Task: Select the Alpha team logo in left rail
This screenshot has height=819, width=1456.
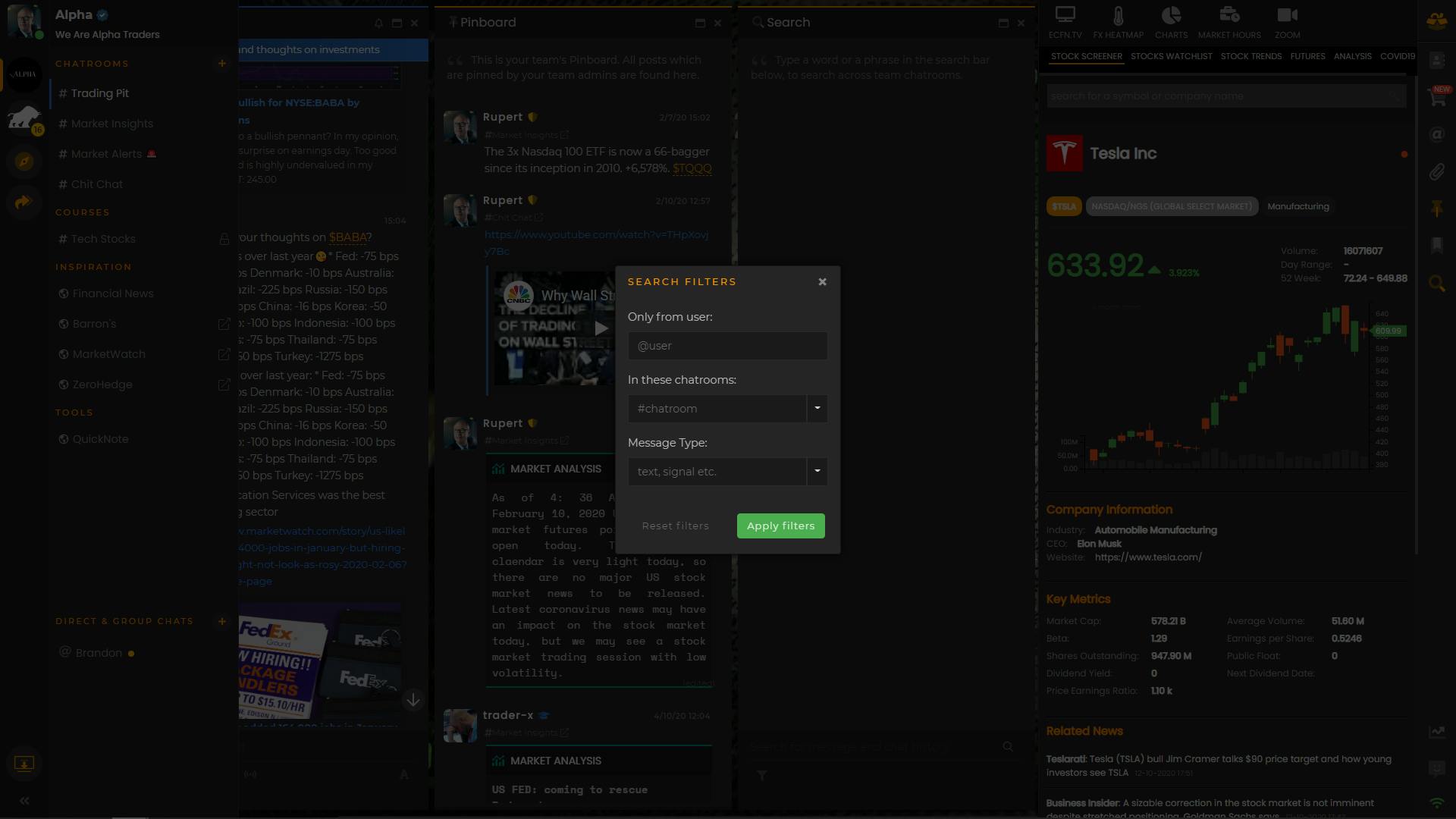Action: pos(24,74)
